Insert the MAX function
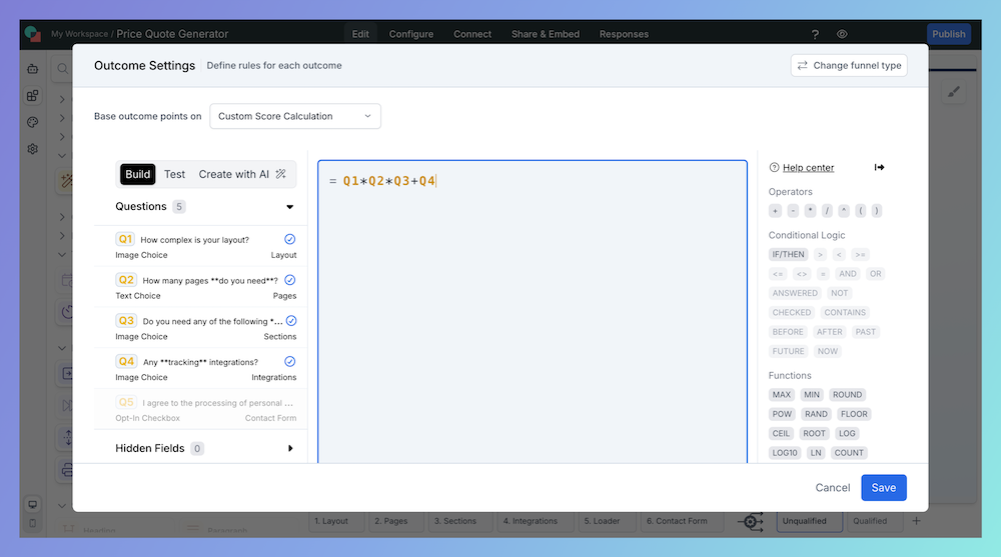The image size is (1001, 557). click(781, 395)
